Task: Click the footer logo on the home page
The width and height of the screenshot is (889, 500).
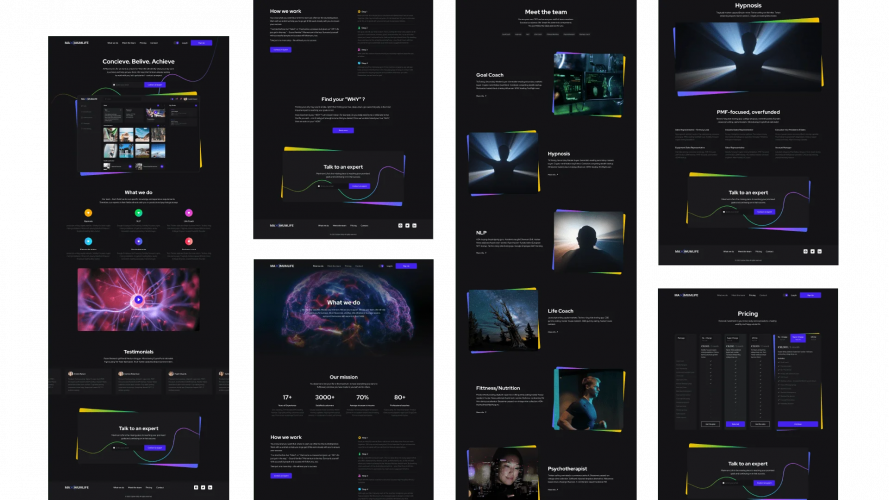Action: pos(77,488)
